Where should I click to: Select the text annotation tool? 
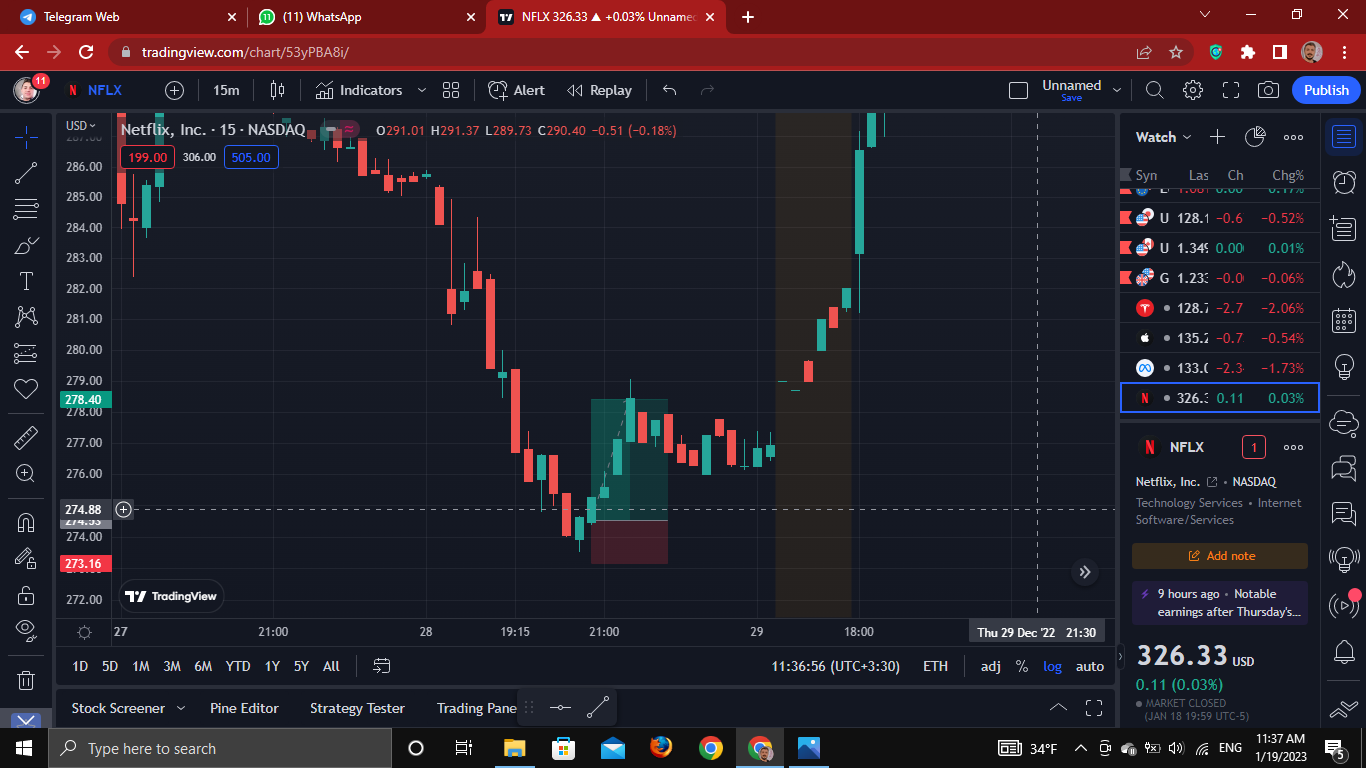click(x=26, y=281)
